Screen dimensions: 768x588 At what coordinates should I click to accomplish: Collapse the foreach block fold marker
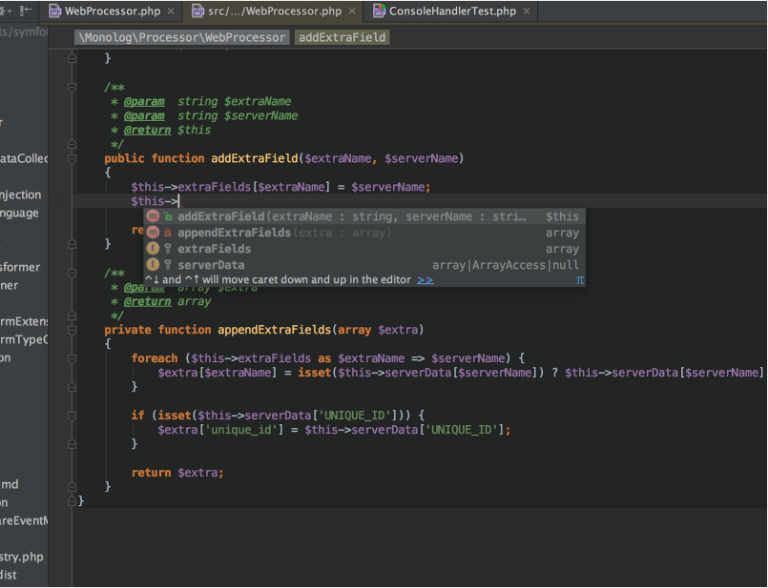pos(71,358)
